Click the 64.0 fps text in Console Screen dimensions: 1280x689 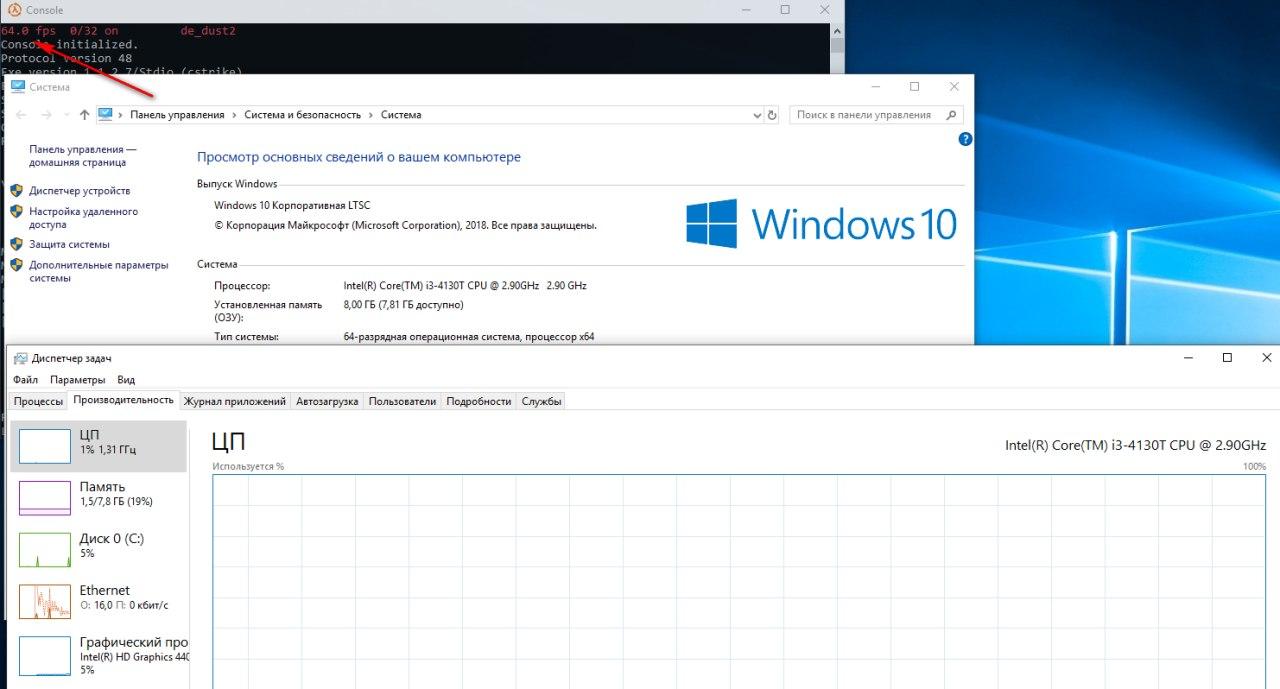click(29, 31)
